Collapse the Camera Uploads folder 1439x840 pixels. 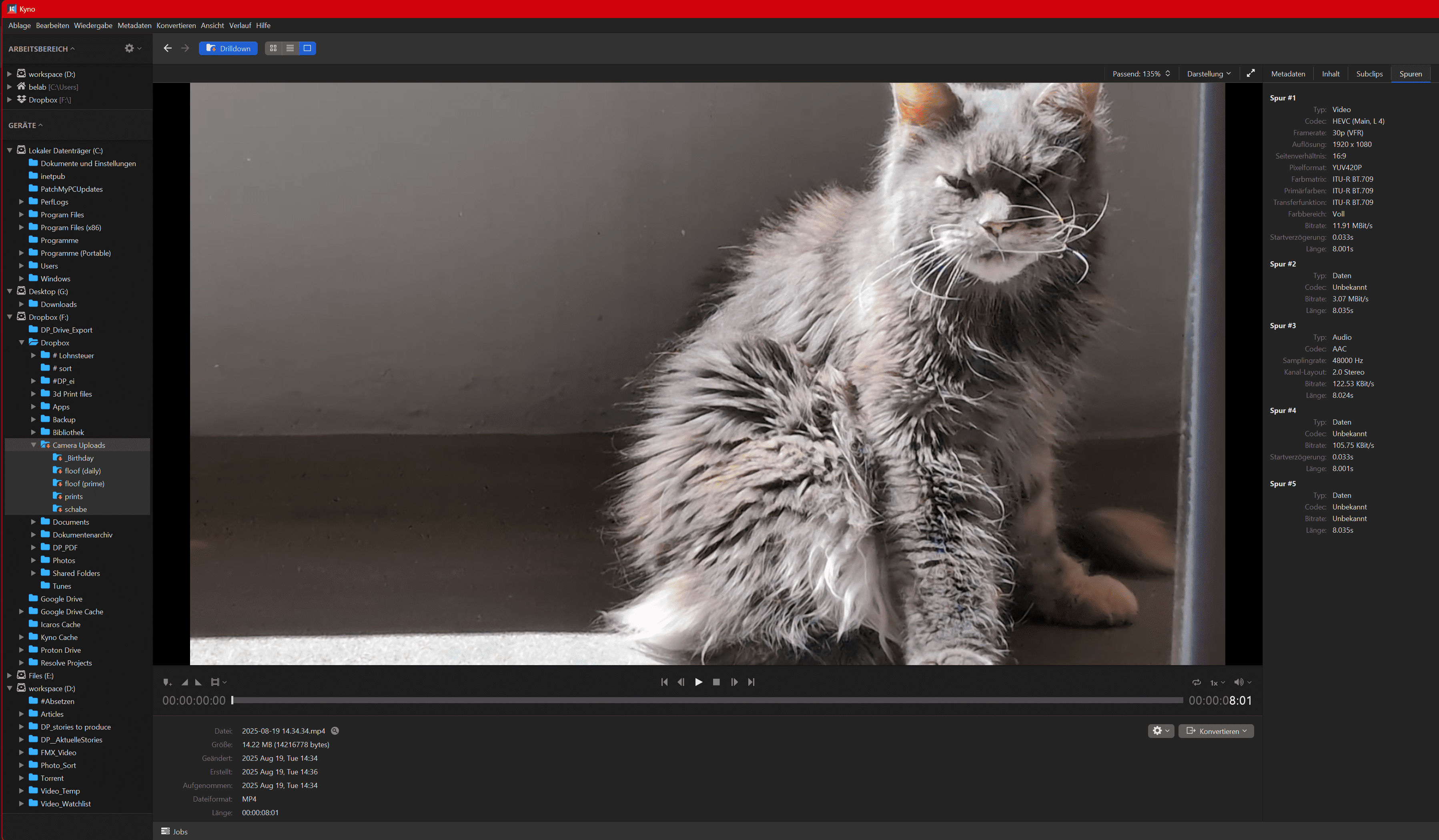(33, 445)
